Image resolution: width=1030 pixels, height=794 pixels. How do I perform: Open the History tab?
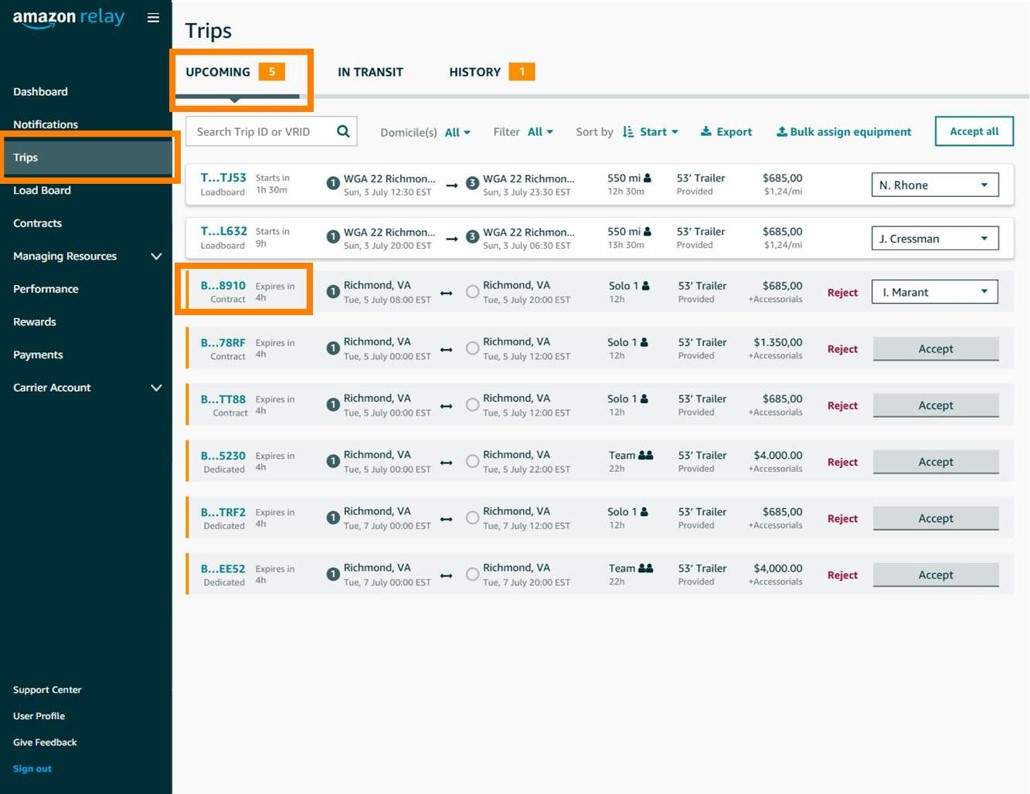click(x=475, y=72)
